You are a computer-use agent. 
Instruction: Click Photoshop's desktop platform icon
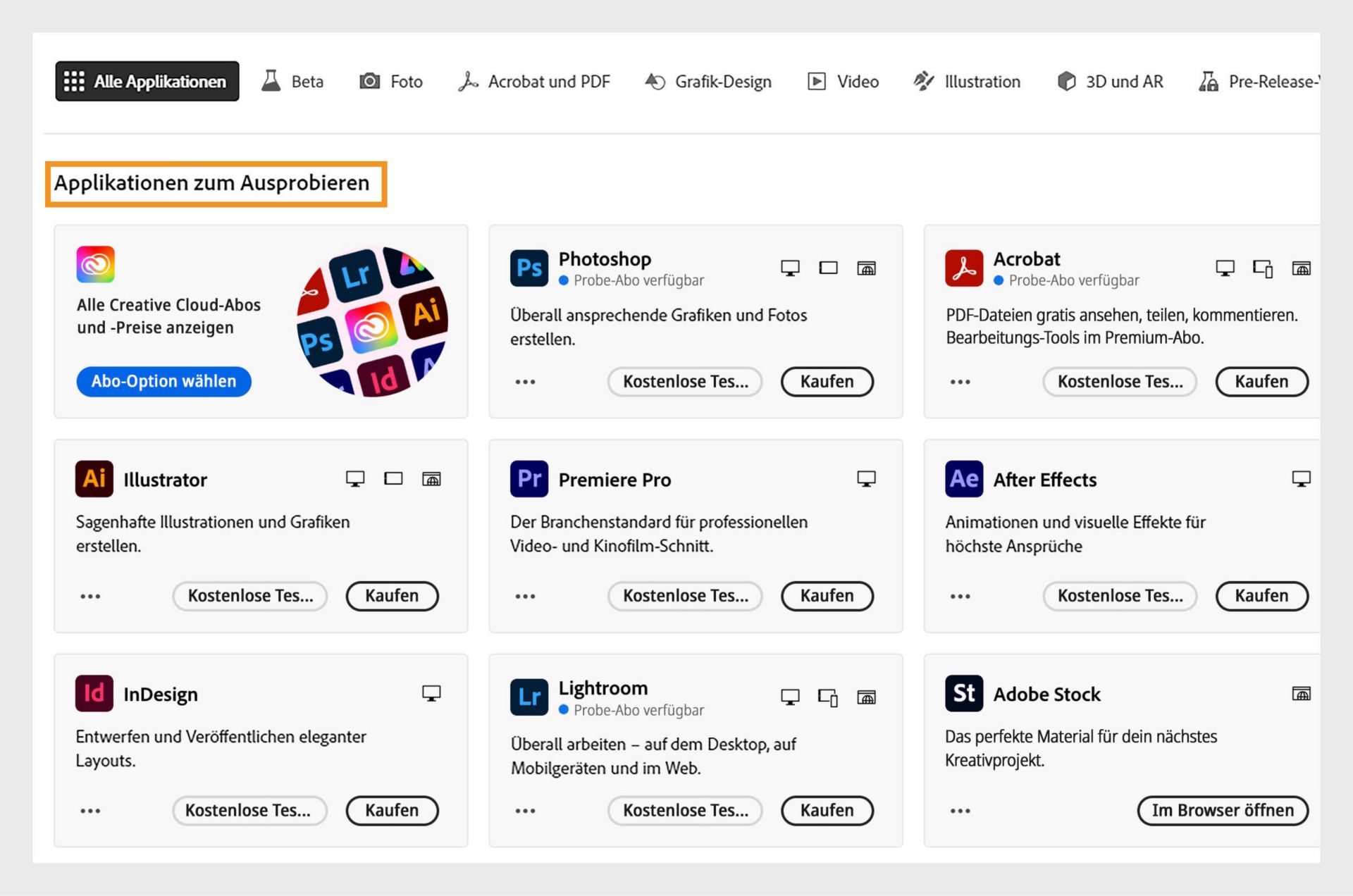(x=790, y=268)
